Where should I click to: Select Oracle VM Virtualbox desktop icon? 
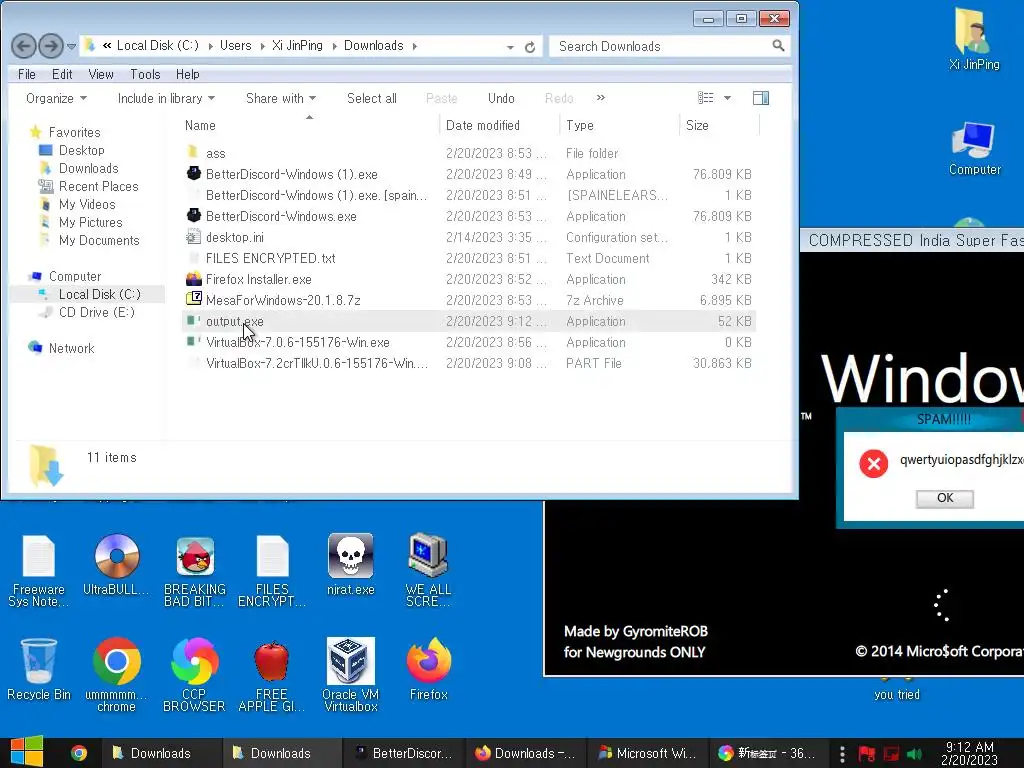(351, 675)
